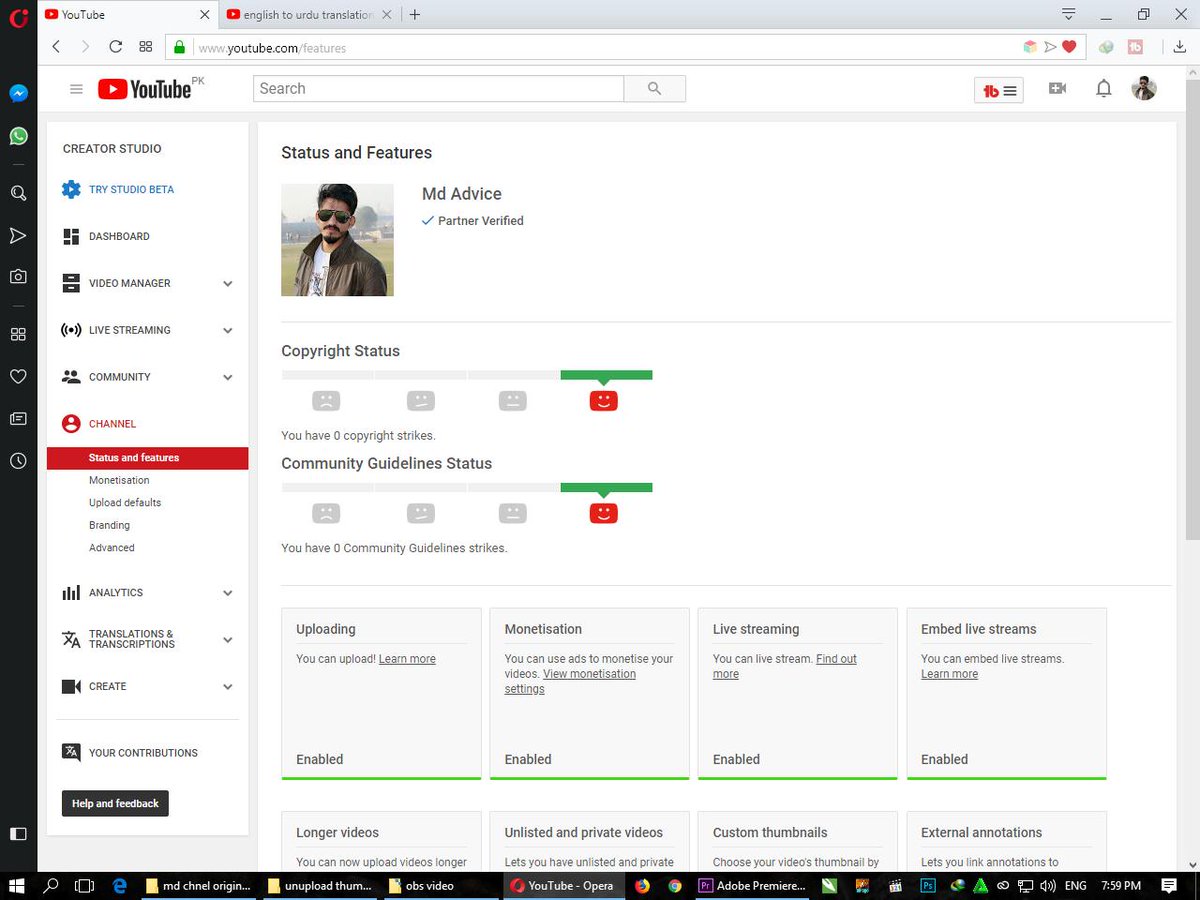1200x900 pixels.
Task: Click Partner Verified status text
Action: [481, 221]
